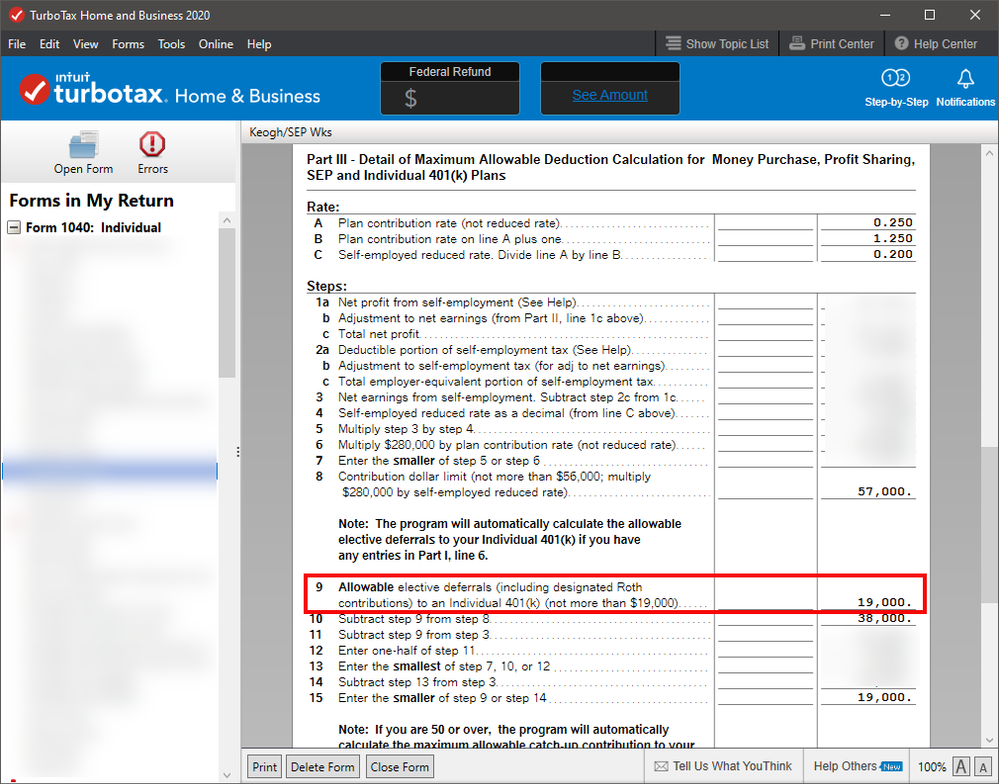This screenshot has height=784, width=999.
Task: Click the TurboTax checkmark logo
Action: 34,90
